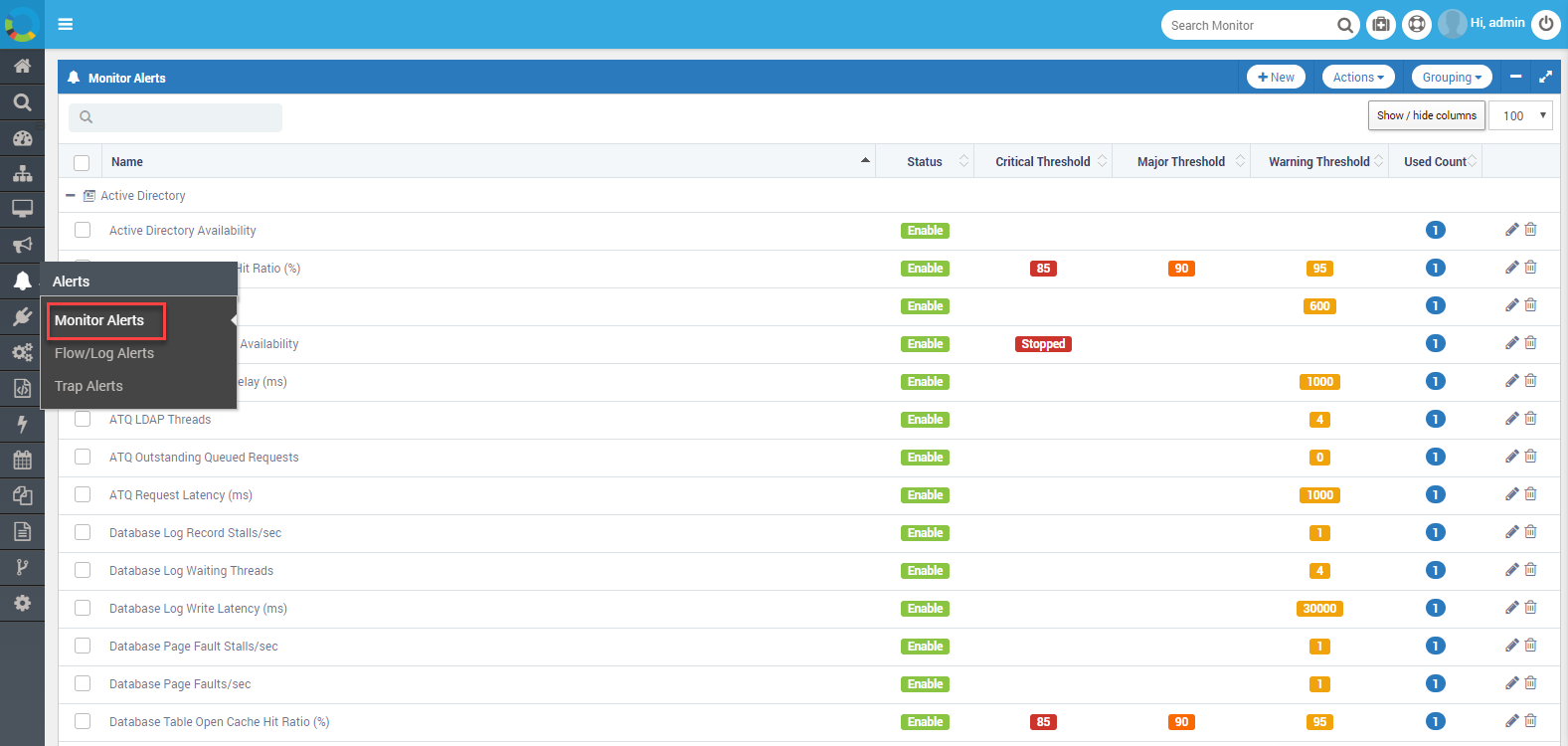Open the plug integration sidebar icon
The image size is (1568, 746).
point(22,316)
